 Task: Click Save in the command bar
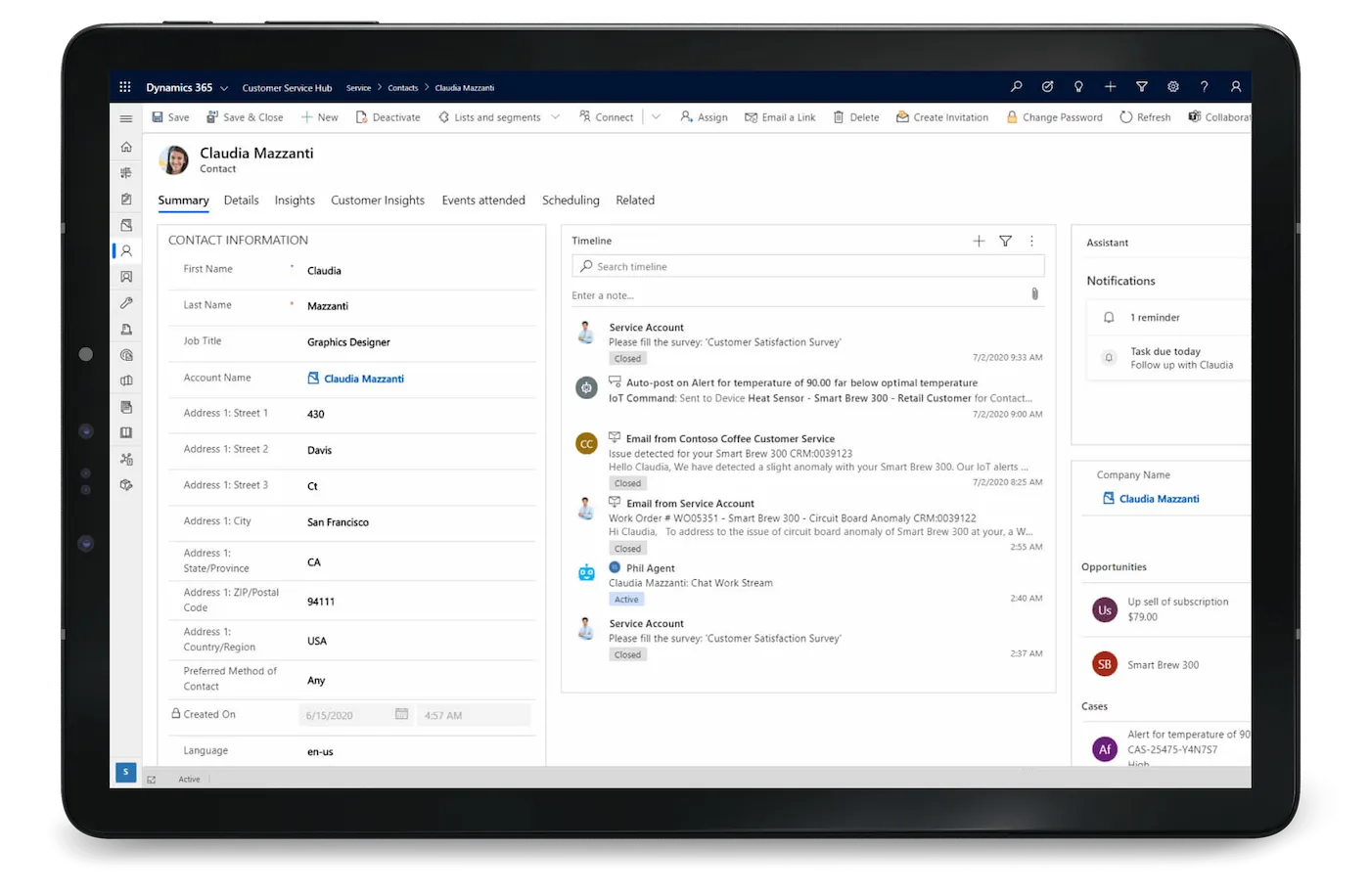pyautogui.click(x=170, y=117)
